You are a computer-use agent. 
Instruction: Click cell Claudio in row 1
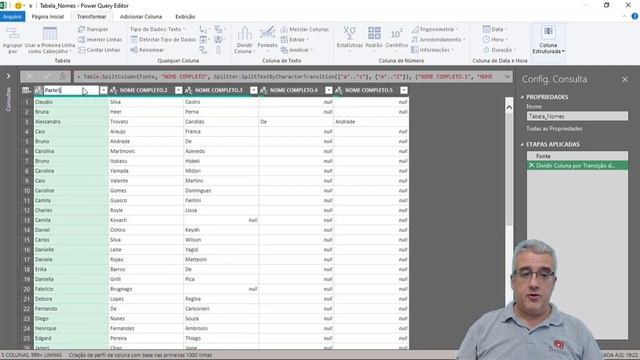[x=71, y=102]
